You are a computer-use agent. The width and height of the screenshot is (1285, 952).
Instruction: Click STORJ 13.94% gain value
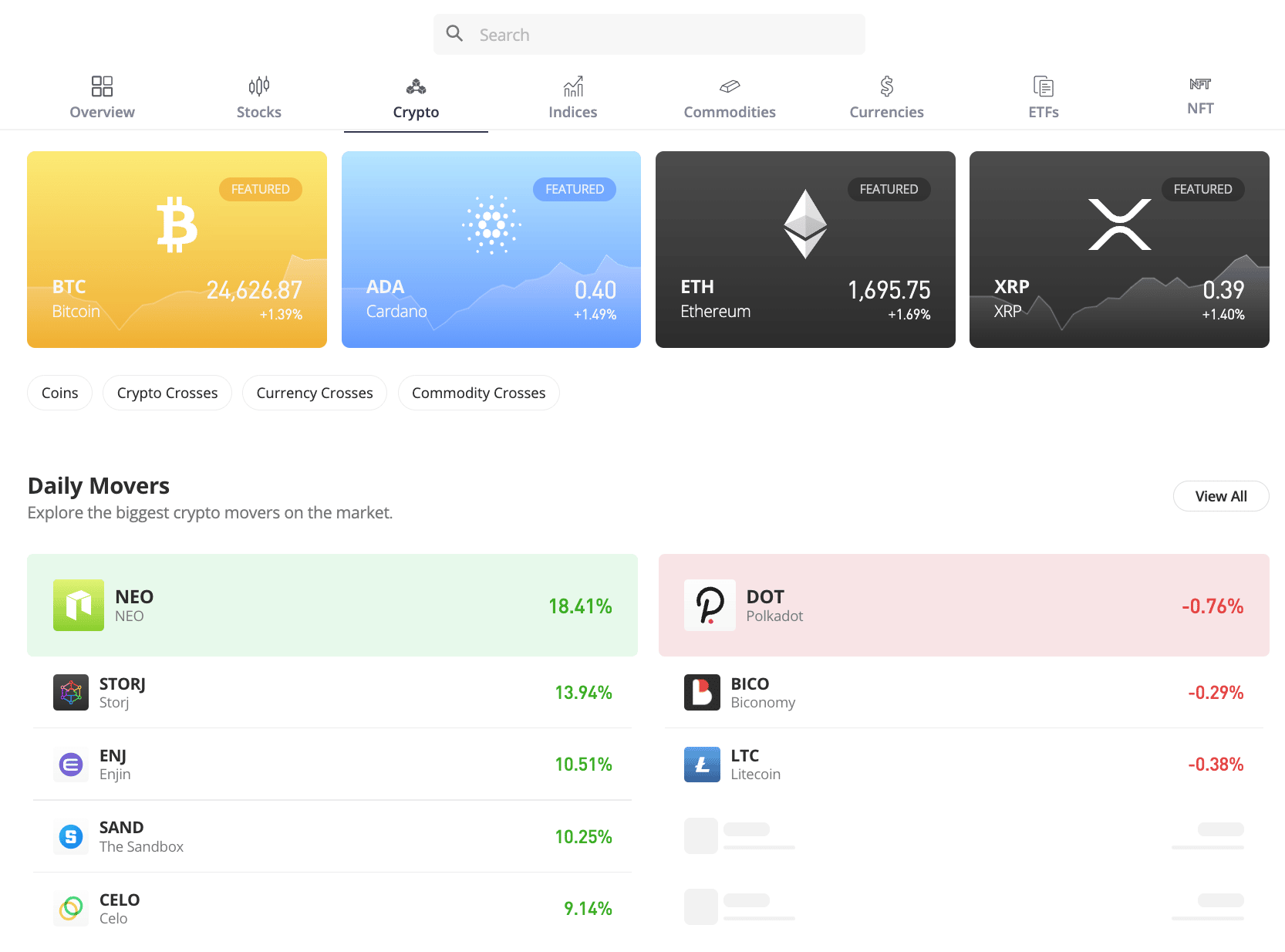[583, 693]
